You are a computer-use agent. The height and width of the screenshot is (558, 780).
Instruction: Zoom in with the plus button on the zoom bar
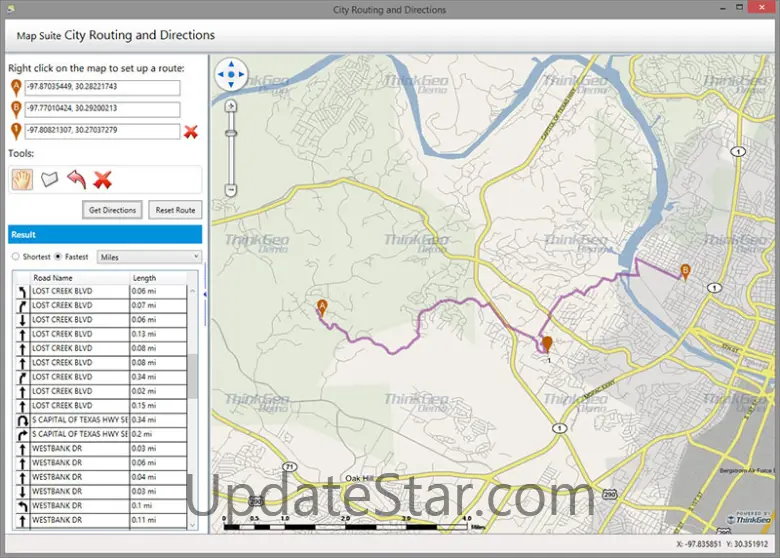click(231, 106)
